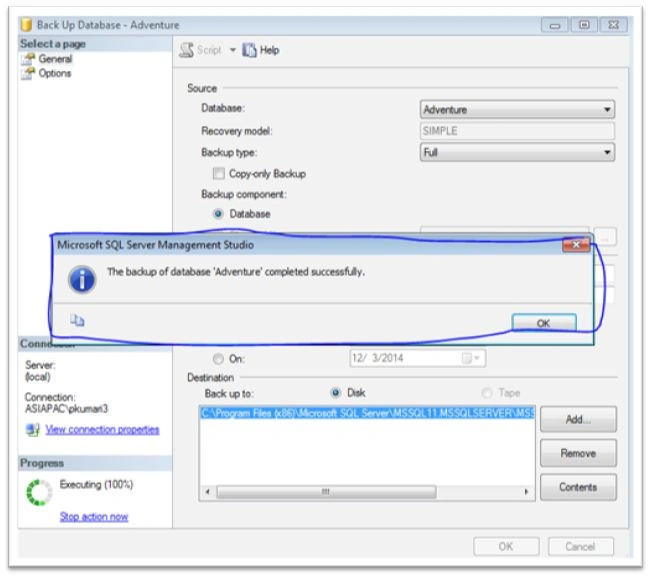Select the backup path C:\Program Files entry

(x=367, y=413)
